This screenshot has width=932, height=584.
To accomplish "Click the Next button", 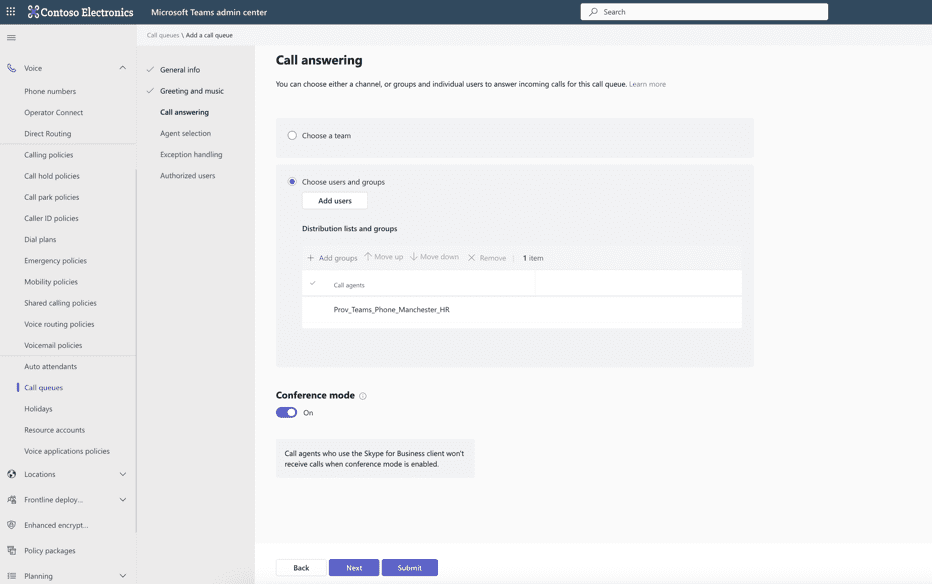I will (x=354, y=567).
